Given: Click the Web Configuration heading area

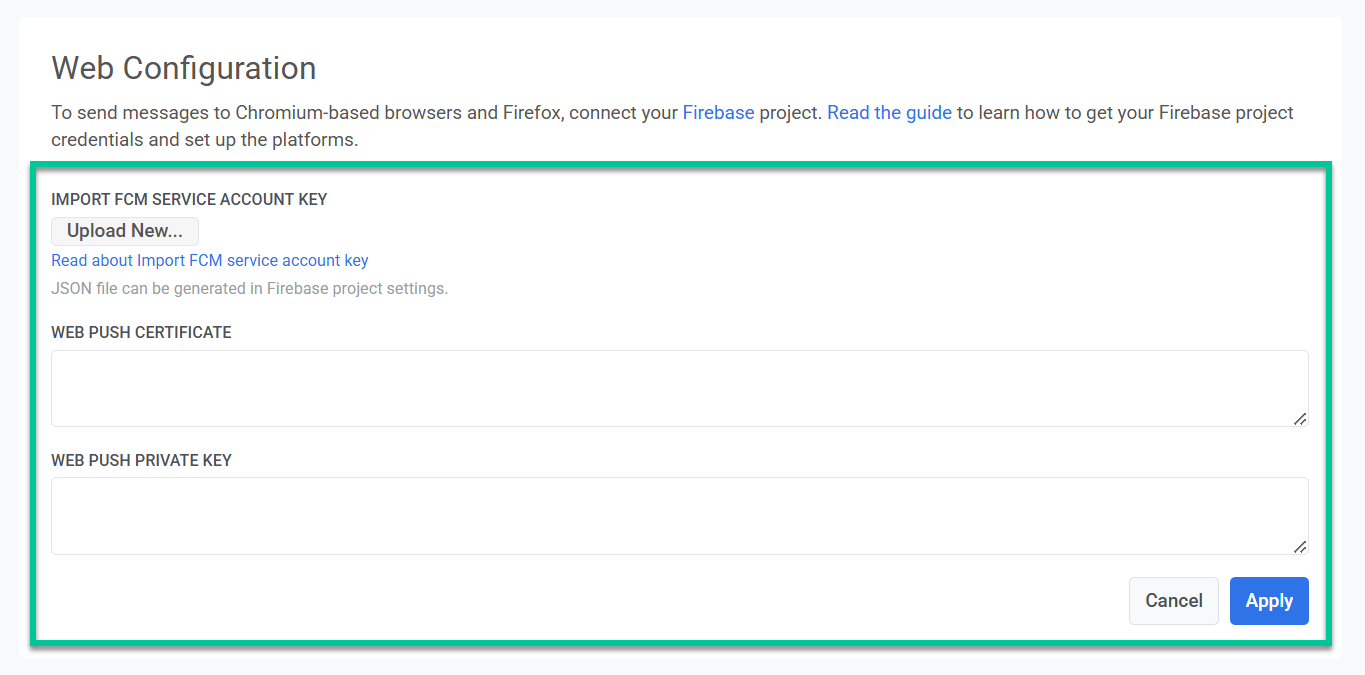Looking at the screenshot, I should point(183,67).
